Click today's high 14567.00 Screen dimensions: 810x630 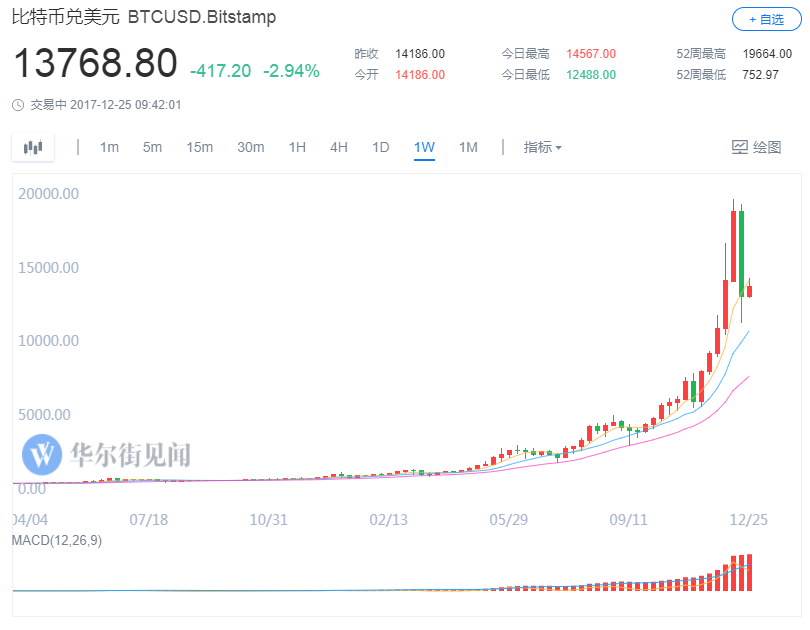click(x=591, y=54)
